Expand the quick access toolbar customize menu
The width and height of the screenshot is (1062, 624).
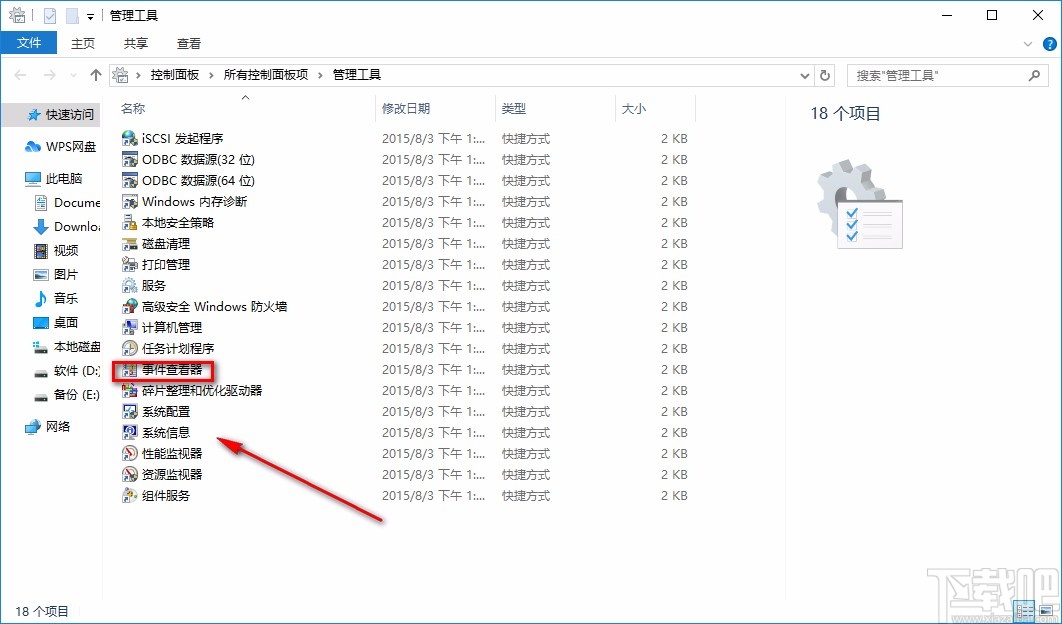coord(88,15)
